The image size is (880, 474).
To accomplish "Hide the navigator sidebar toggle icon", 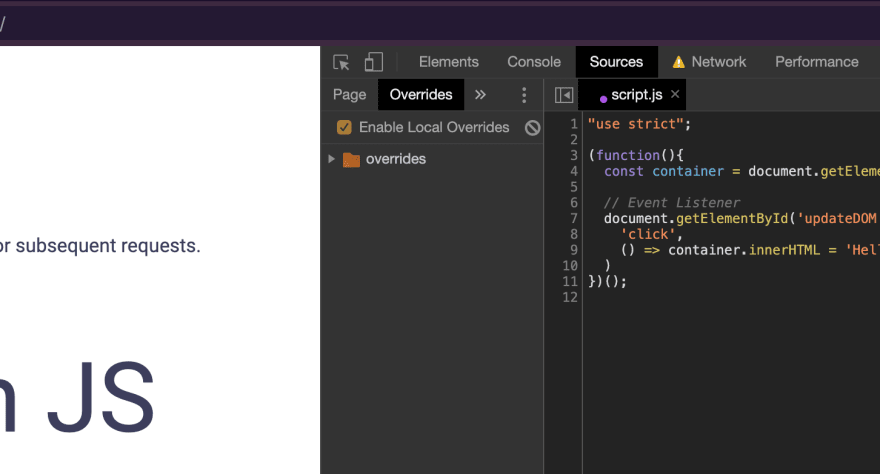I will point(563,95).
